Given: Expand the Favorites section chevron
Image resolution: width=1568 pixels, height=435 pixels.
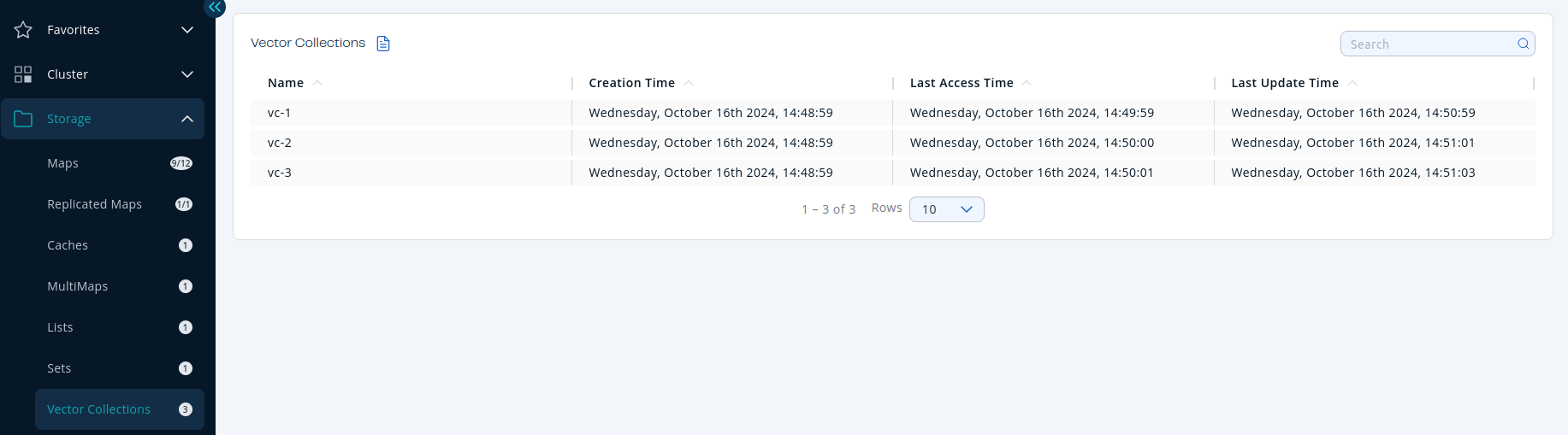Looking at the screenshot, I should coord(187,30).
